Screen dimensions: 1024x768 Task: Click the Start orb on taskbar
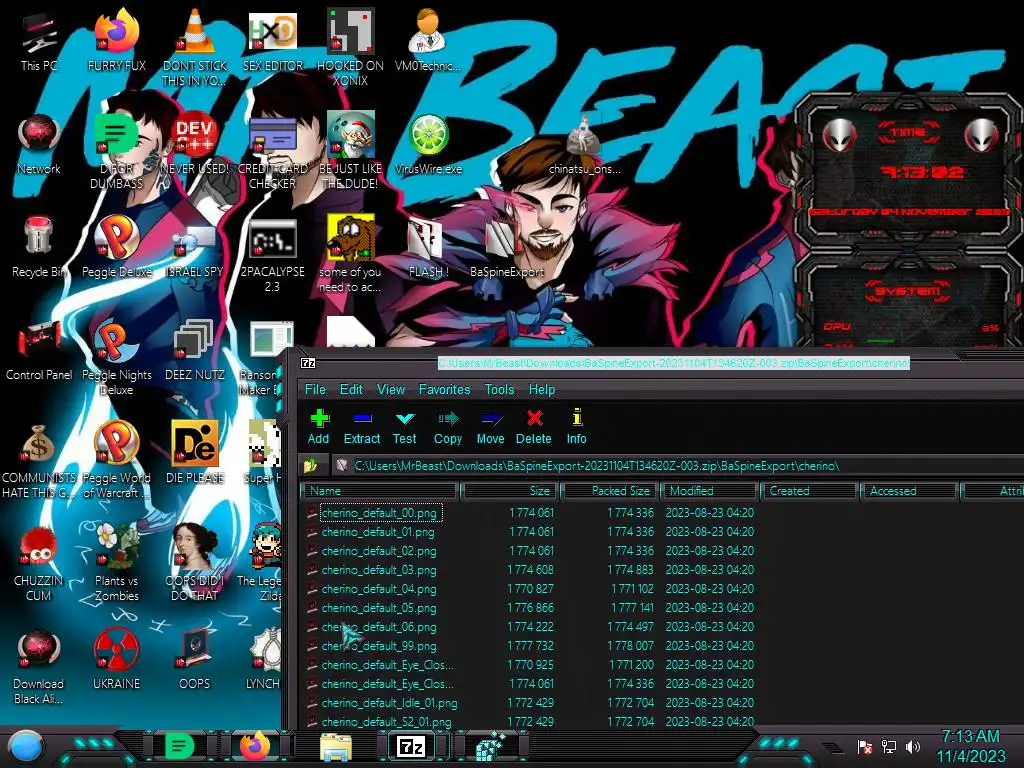pos(25,747)
